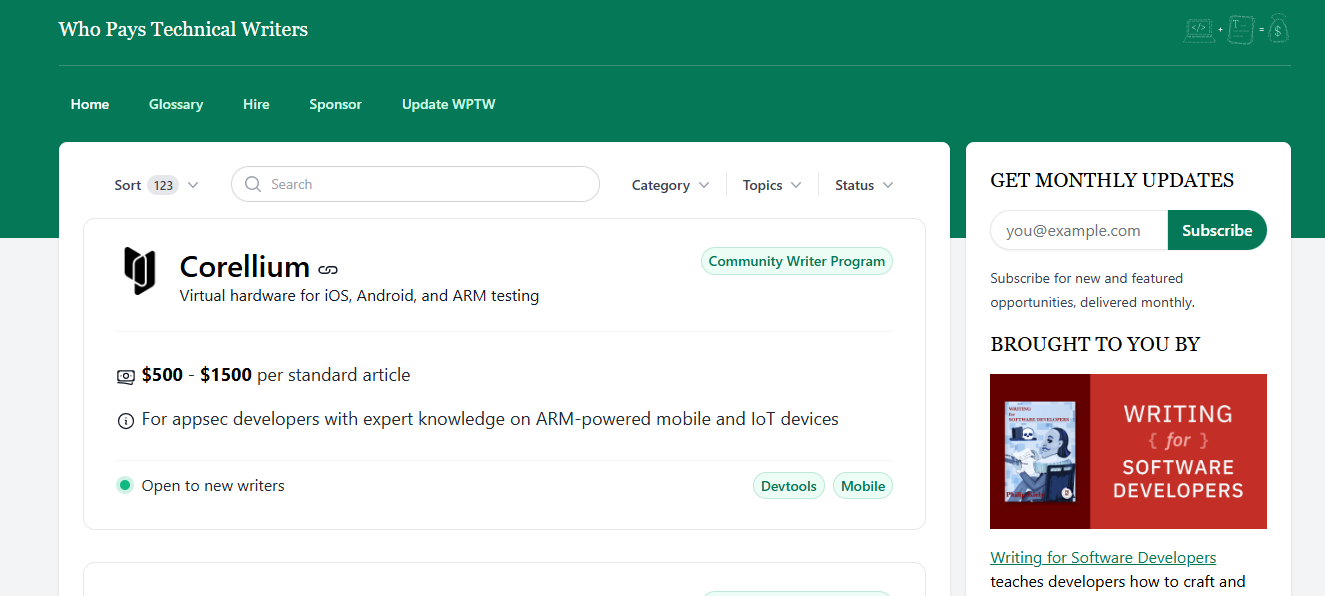Click '$500 - $1500 per standard article' text
Screen dimensions: 1325x596
point(276,375)
